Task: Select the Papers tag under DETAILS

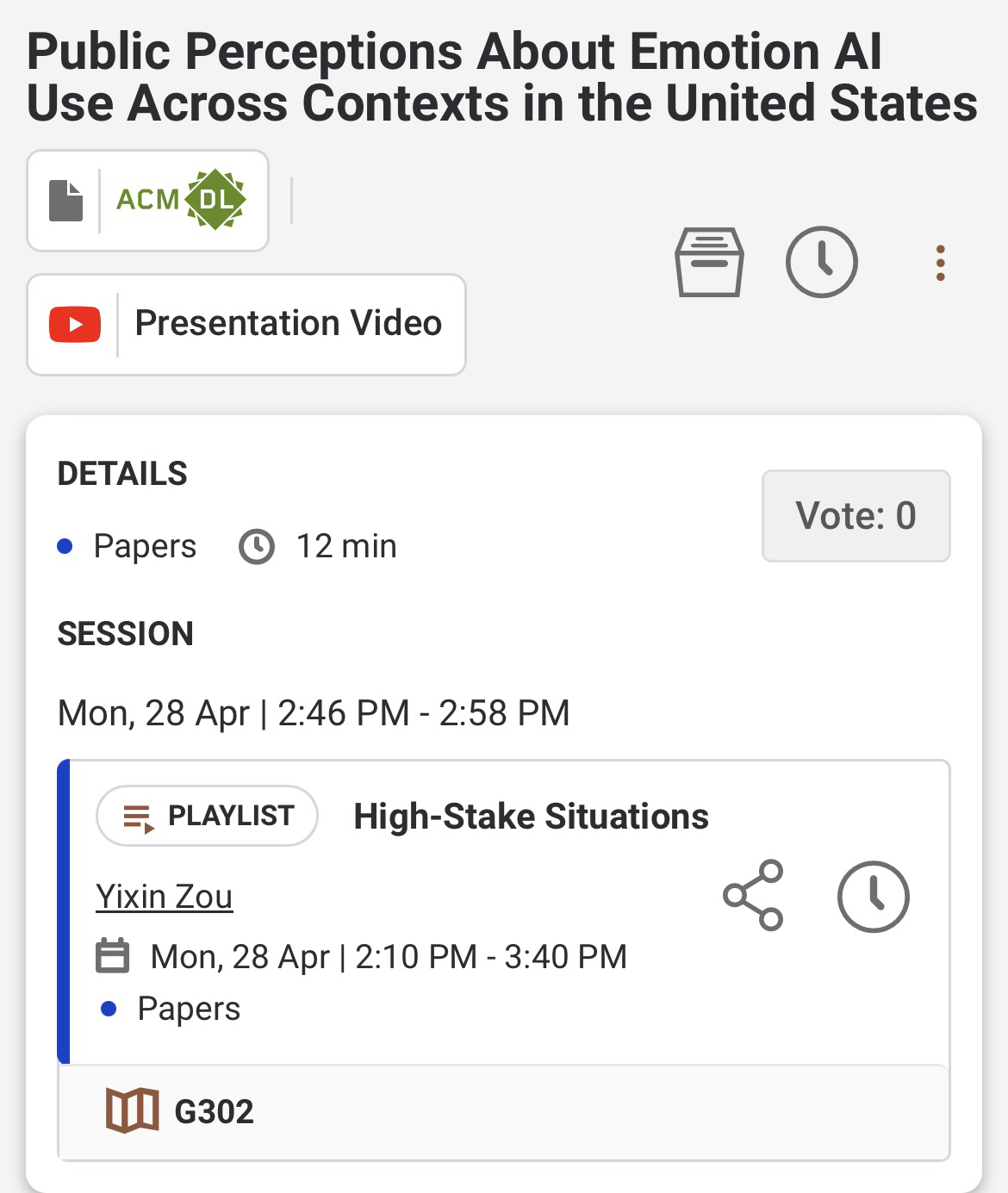Action: tap(145, 546)
